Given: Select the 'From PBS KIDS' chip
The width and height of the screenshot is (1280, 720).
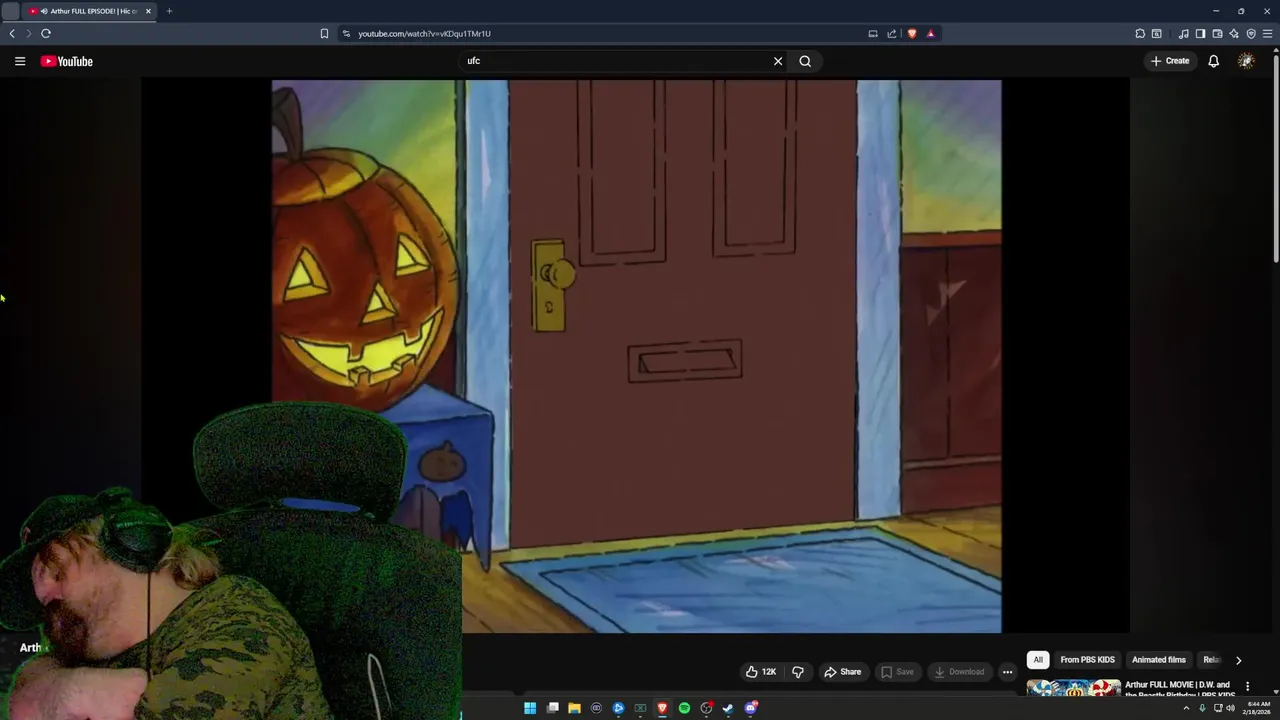Looking at the screenshot, I should [1087, 660].
